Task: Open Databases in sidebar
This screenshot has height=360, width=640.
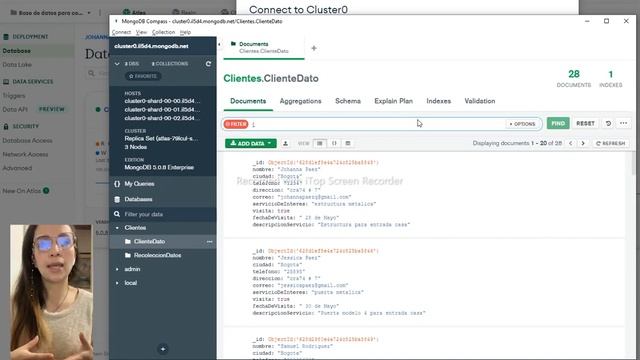Action: [x=138, y=199]
